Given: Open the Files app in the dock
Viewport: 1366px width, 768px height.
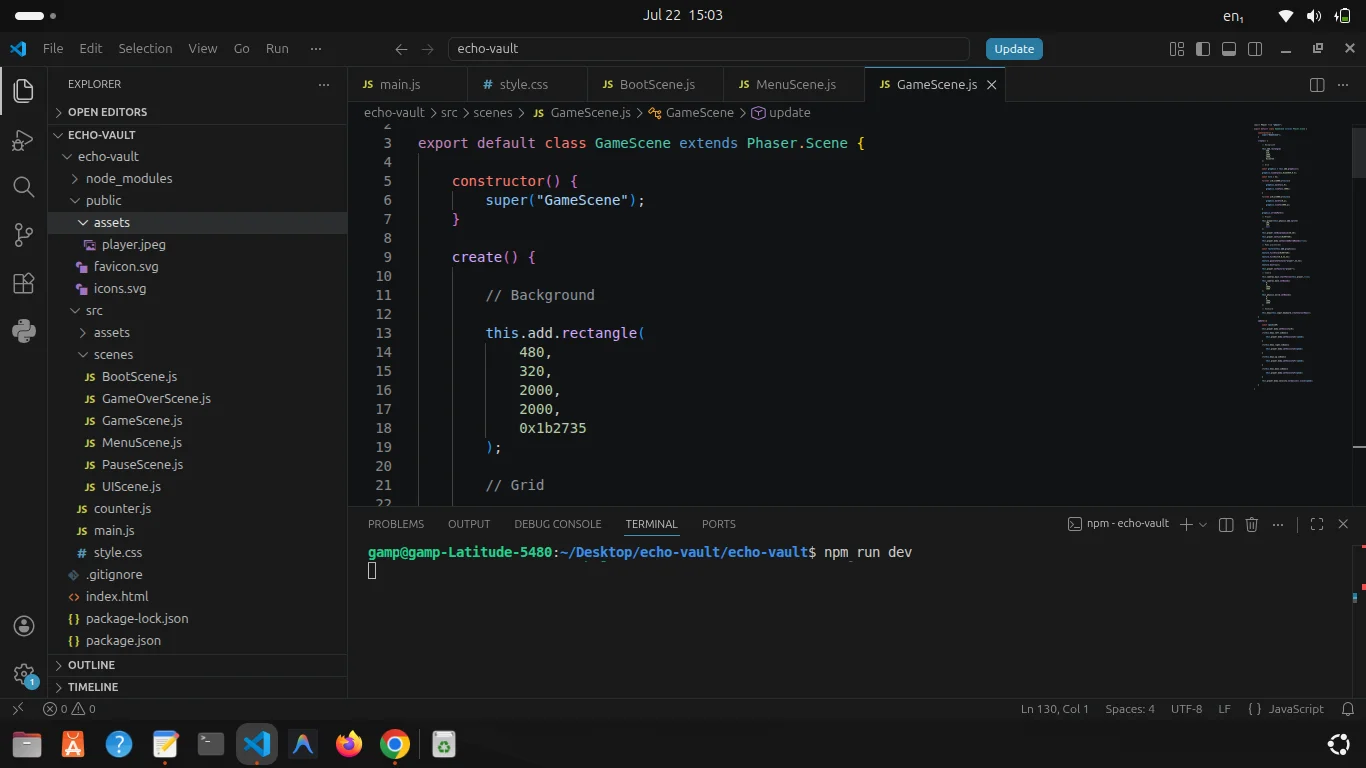Looking at the screenshot, I should coord(27,744).
